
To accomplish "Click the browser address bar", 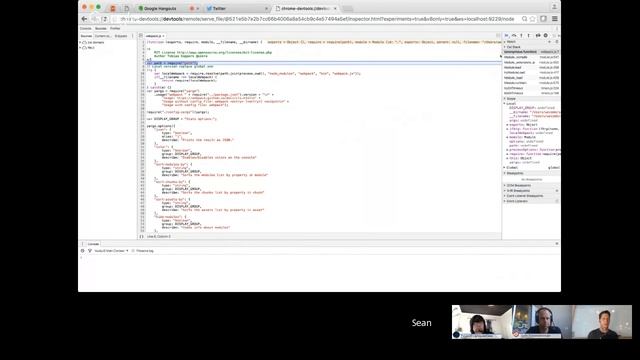I will tap(316, 19).
